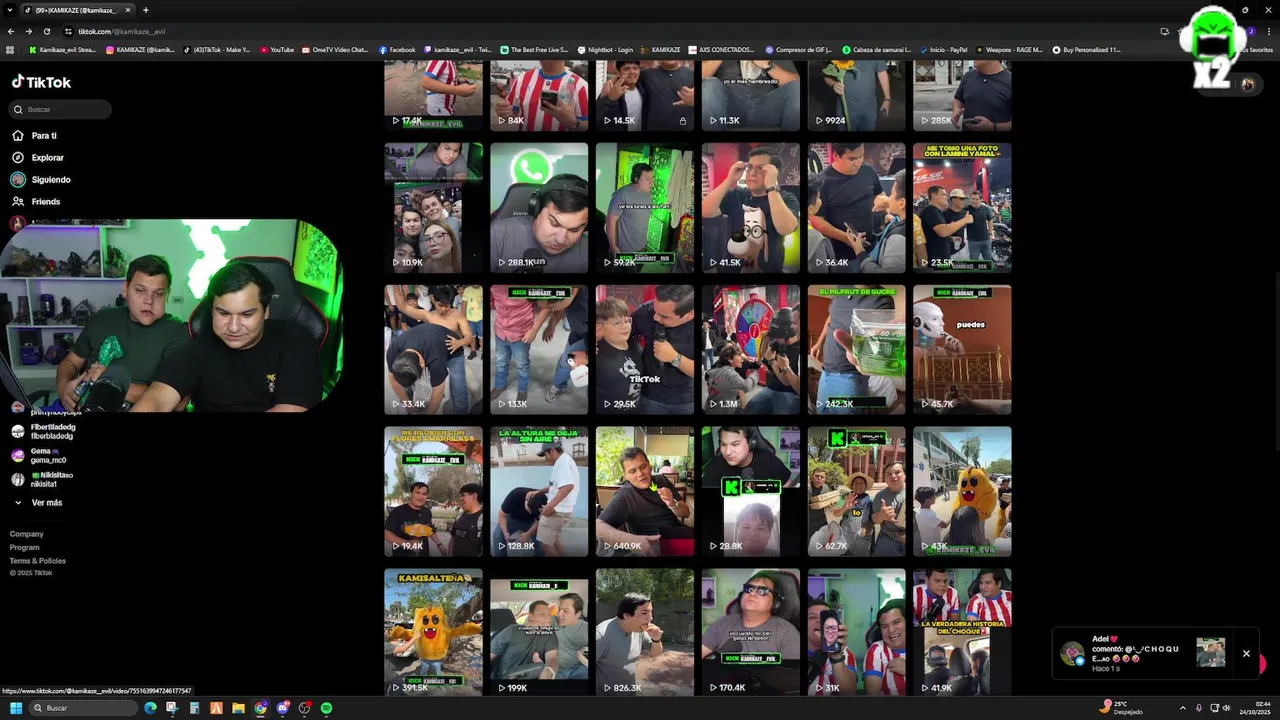The image size is (1280, 720).
Task: Open the Program footer link
Action: [25, 547]
